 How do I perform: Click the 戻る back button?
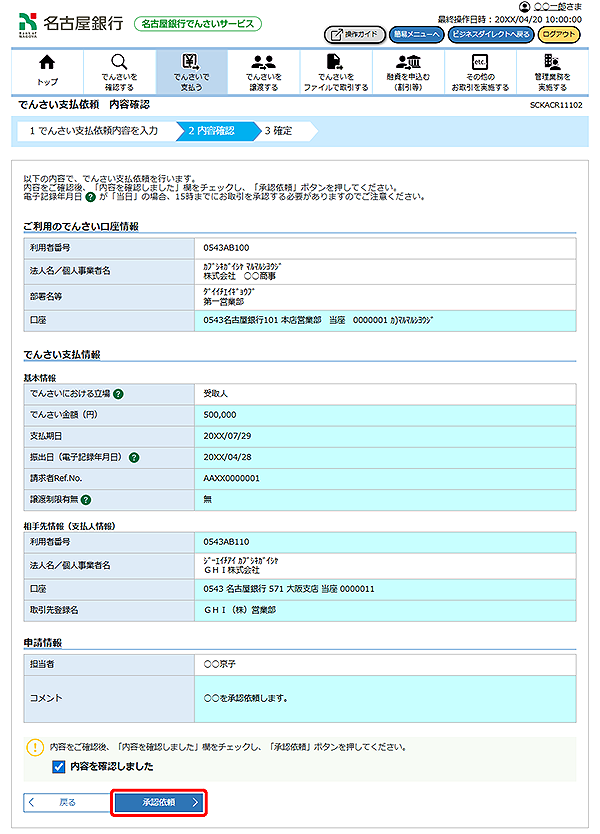point(62,802)
